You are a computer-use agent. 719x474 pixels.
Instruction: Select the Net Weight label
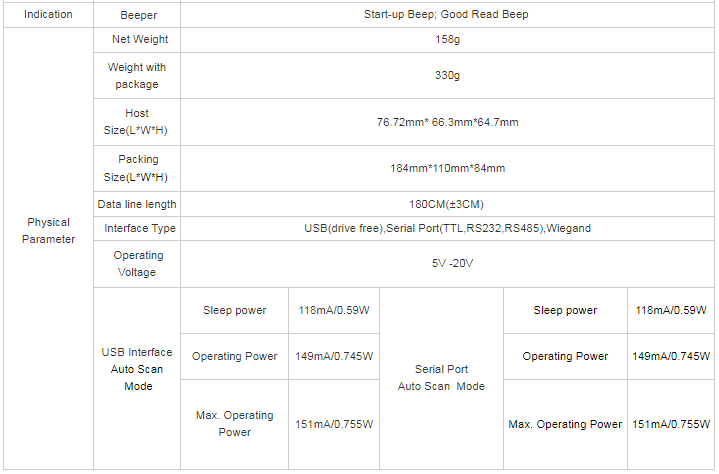click(x=138, y=40)
